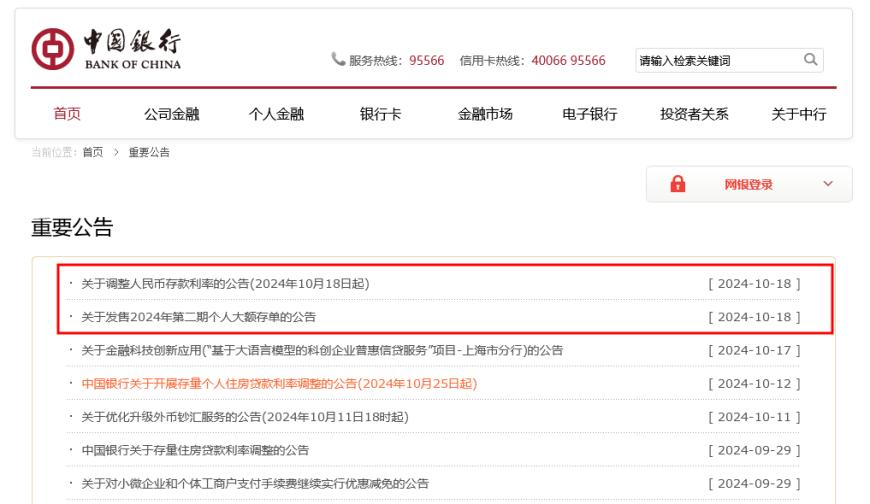Open the 关于中行 menu
The width and height of the screenshot is (870, 504).
pos(799,114)
